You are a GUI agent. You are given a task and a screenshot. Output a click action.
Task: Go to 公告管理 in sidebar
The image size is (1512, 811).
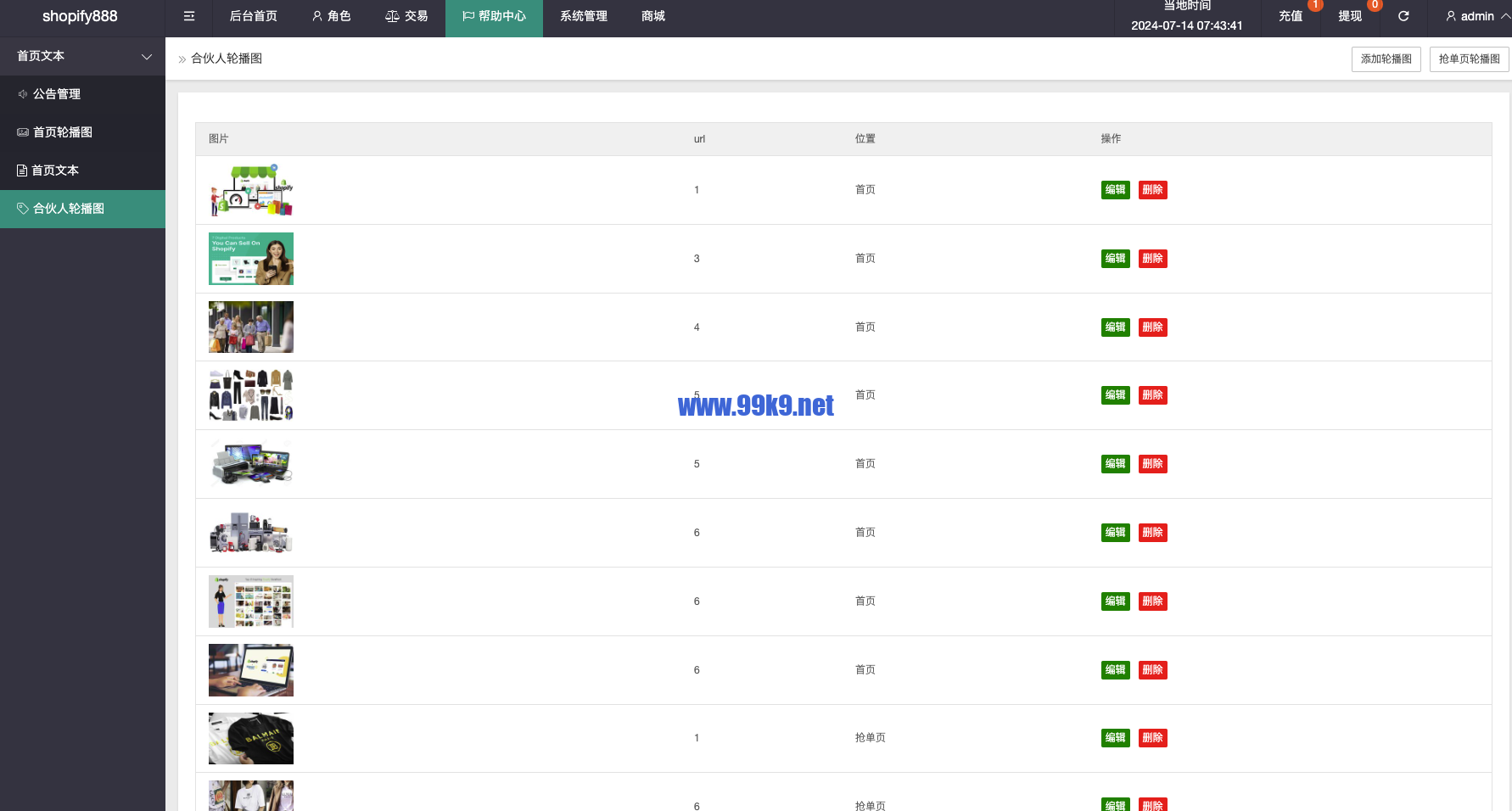[x=82, y=94]
